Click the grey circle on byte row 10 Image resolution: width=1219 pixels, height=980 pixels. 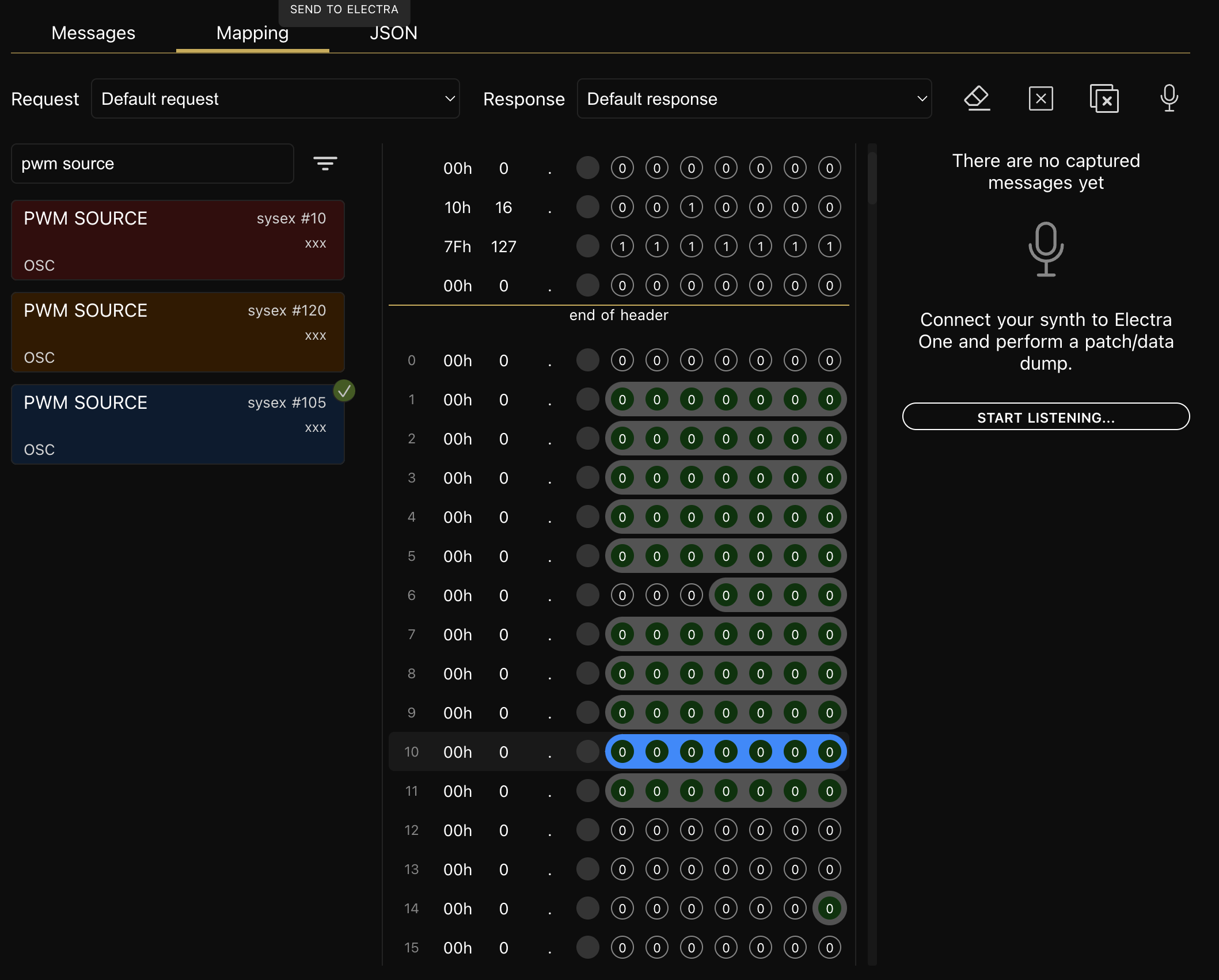click(x=587, y=751)
